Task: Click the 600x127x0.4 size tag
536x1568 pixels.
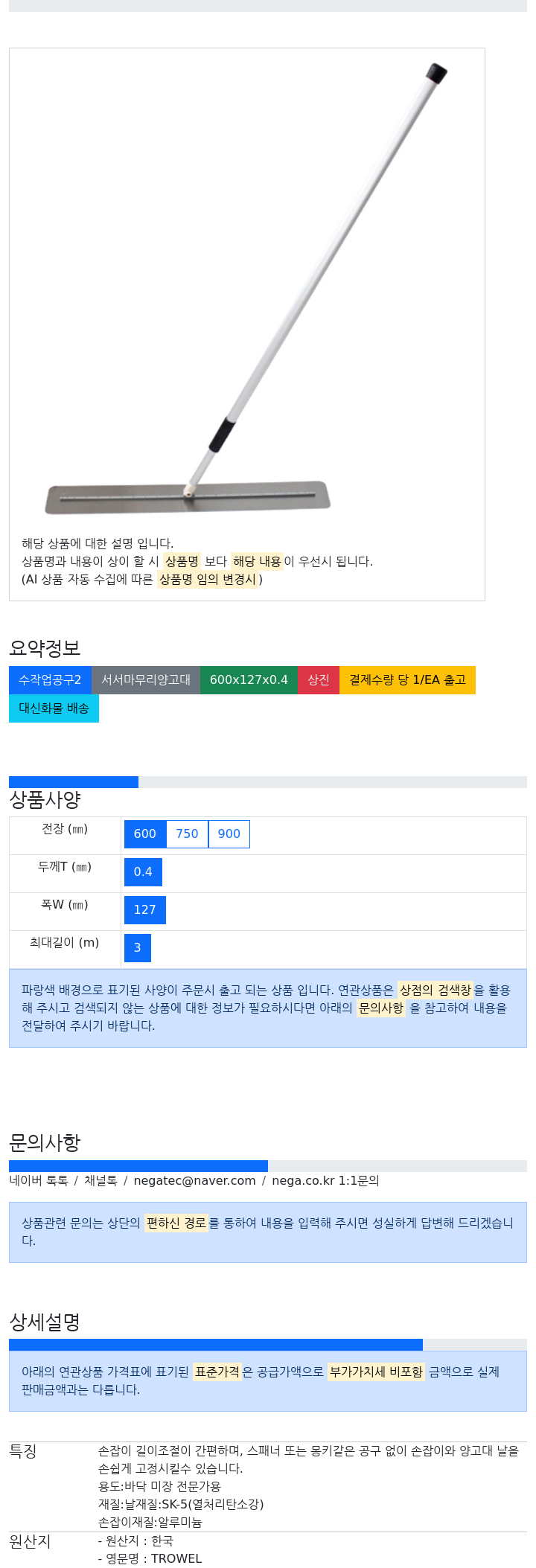Action: click(x=249, y=680)
